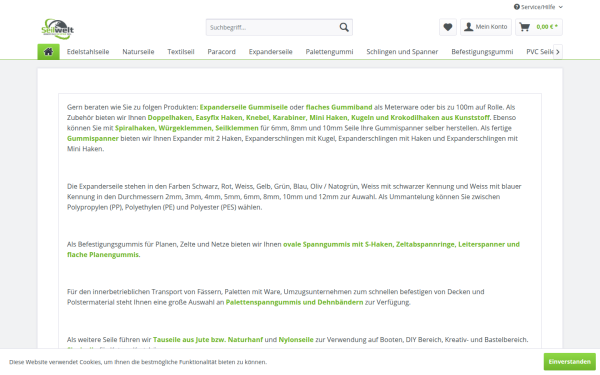Open the Schlingen und Spanner menu
Viewport: 600px width, 375px height.
[x=402, y=52]
